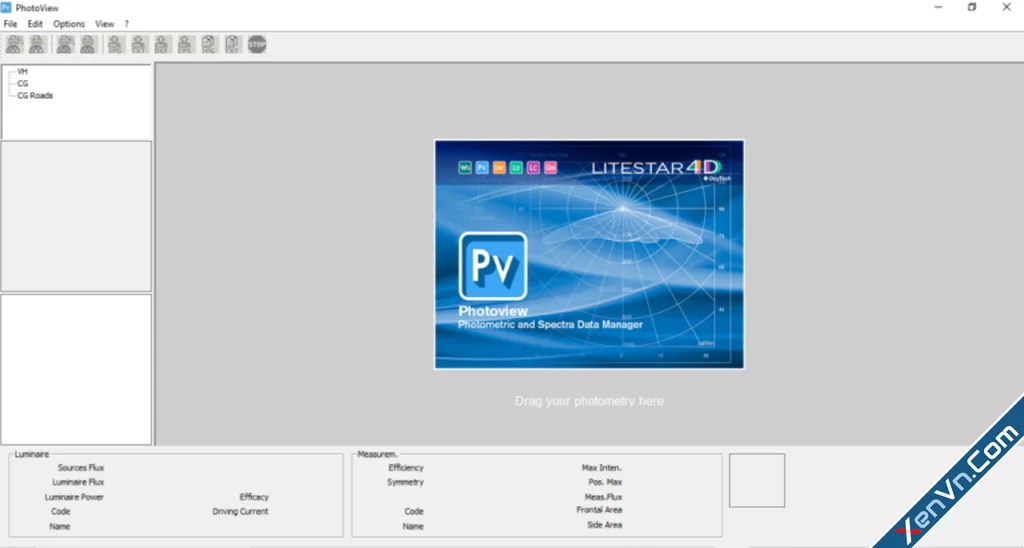The image size is (1024, 548).
Task: Click the first luminaire icon after the toolbar separator
Action: tap(65, 44)
